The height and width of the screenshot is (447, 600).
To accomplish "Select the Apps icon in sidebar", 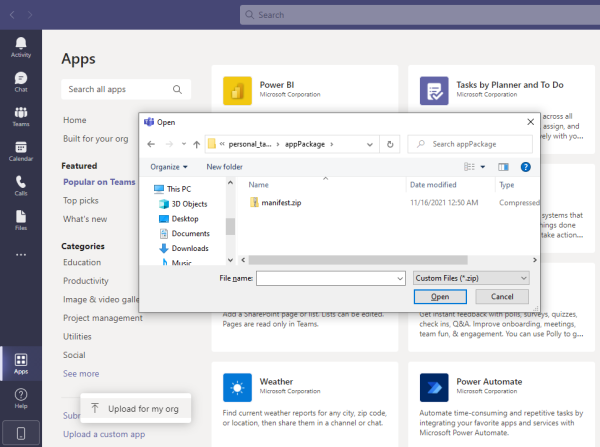I will tap(21, 364).
